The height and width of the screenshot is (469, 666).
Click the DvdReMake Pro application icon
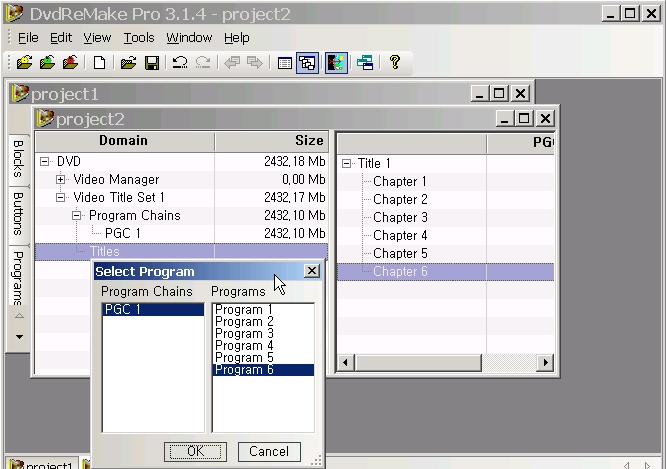tap(14, 13)
